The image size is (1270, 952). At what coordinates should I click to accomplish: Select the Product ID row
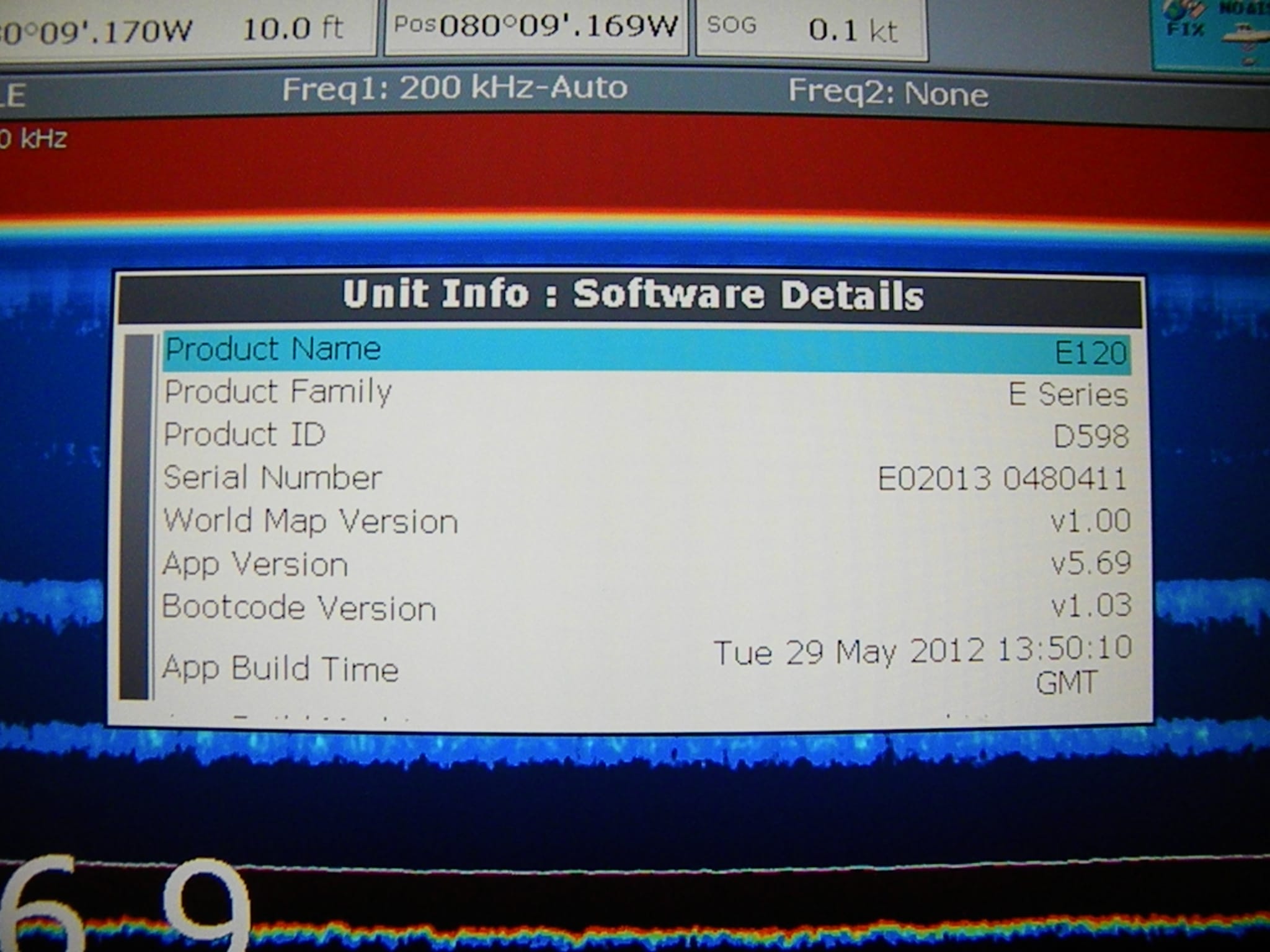point(645,435)
